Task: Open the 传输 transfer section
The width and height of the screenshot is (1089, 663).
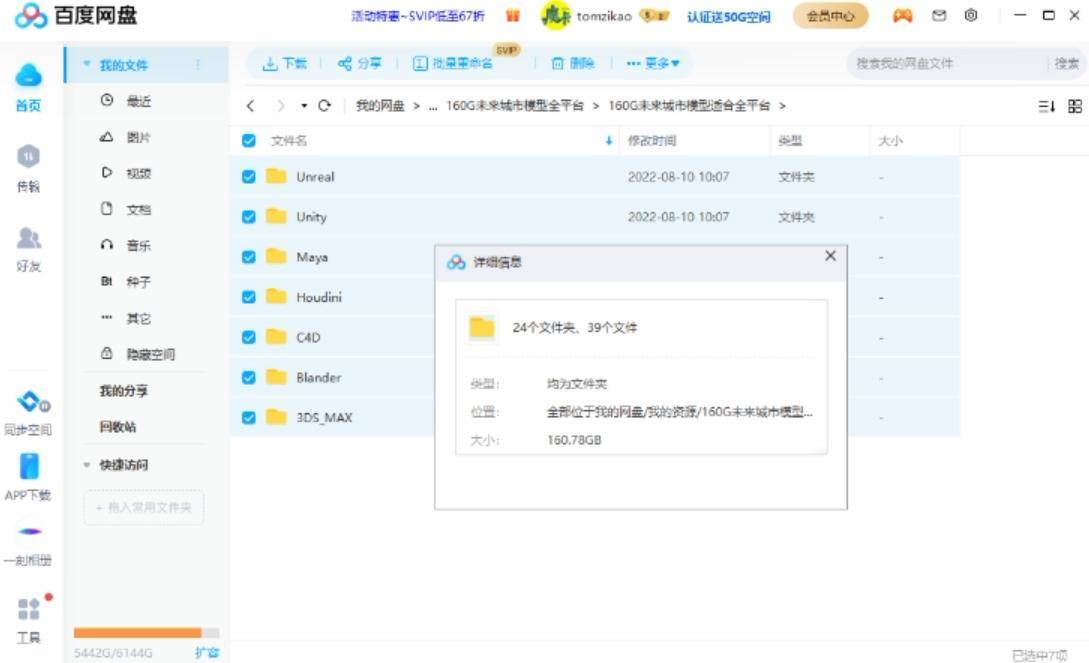Action: (x=28, y=169)
